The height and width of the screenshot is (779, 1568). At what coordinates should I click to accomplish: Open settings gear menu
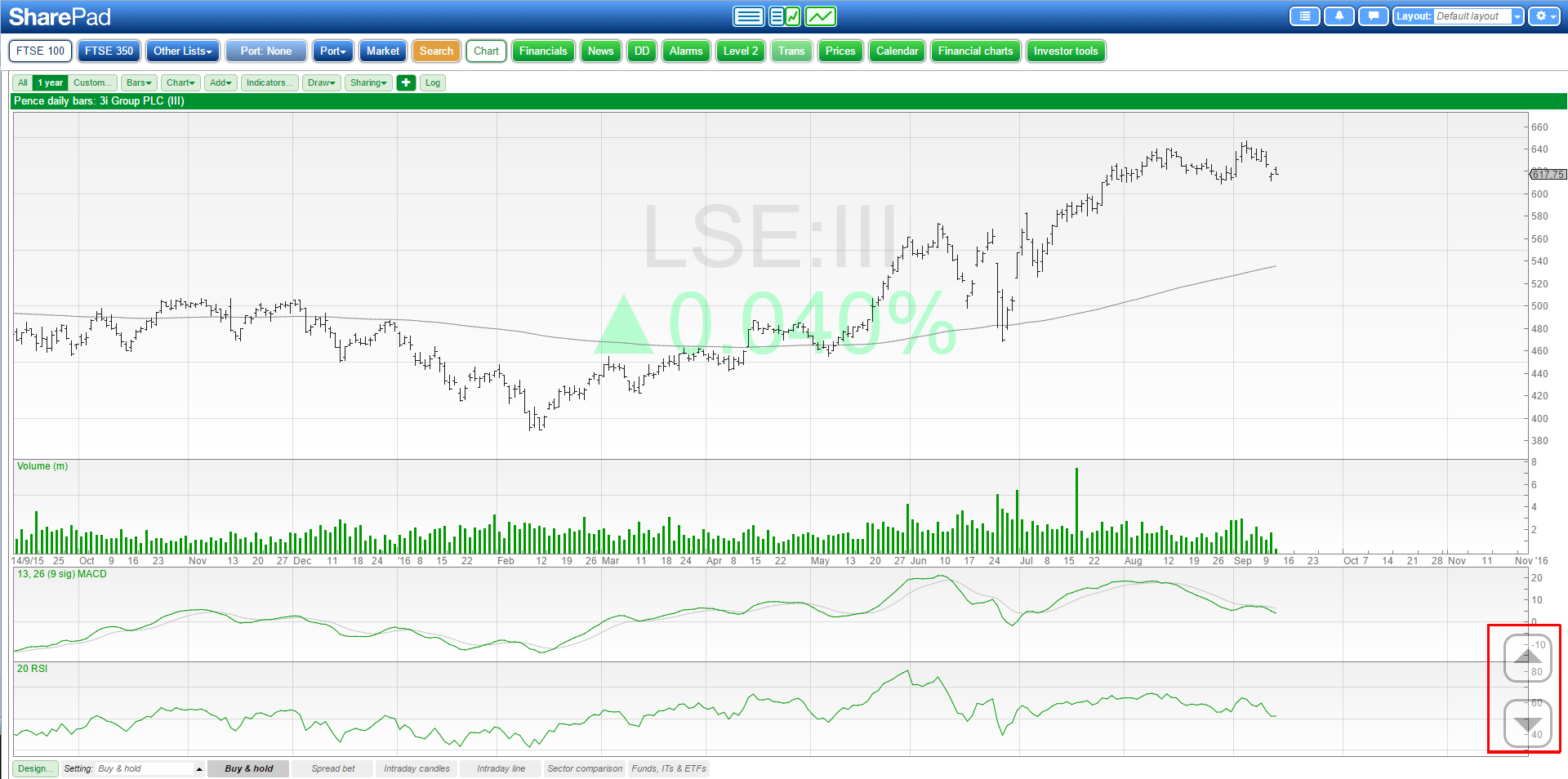point(1543,16)
